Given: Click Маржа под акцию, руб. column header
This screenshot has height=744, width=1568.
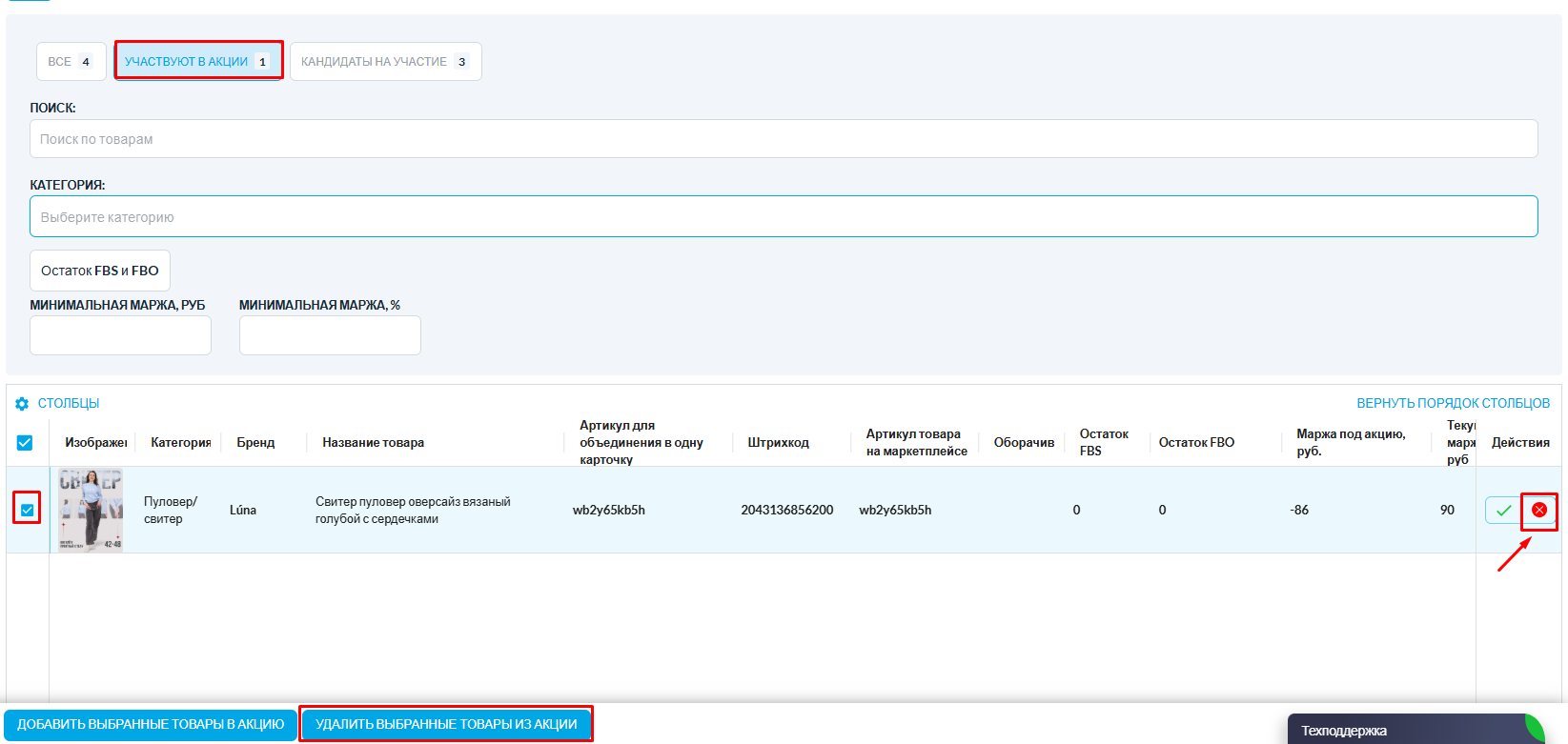Looking at the screenshot, I should click(1351, 443).
